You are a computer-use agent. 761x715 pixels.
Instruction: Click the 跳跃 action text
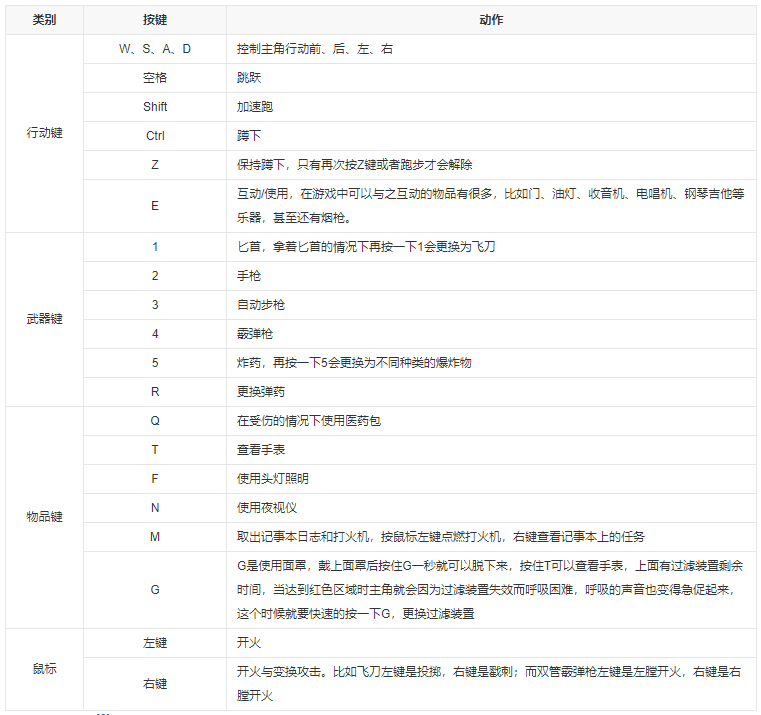[x=249, y=78]
